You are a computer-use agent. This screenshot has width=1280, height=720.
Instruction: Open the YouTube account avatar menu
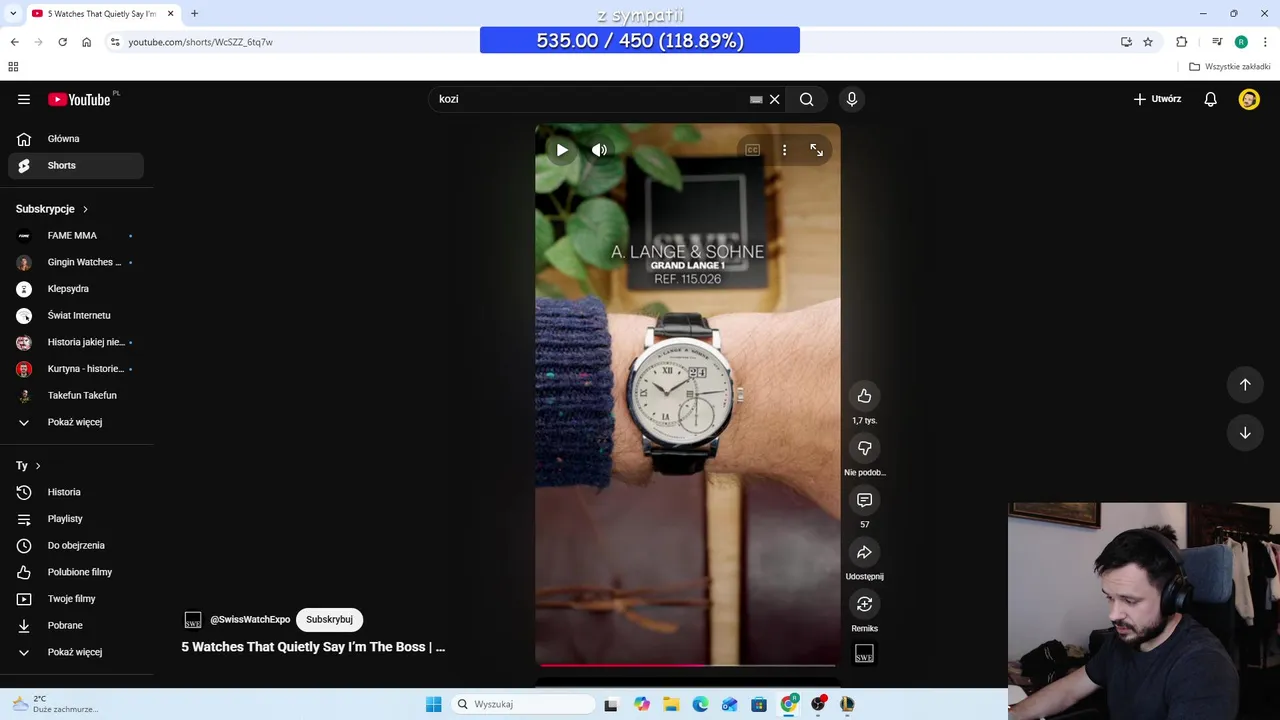click(1249, 99)
